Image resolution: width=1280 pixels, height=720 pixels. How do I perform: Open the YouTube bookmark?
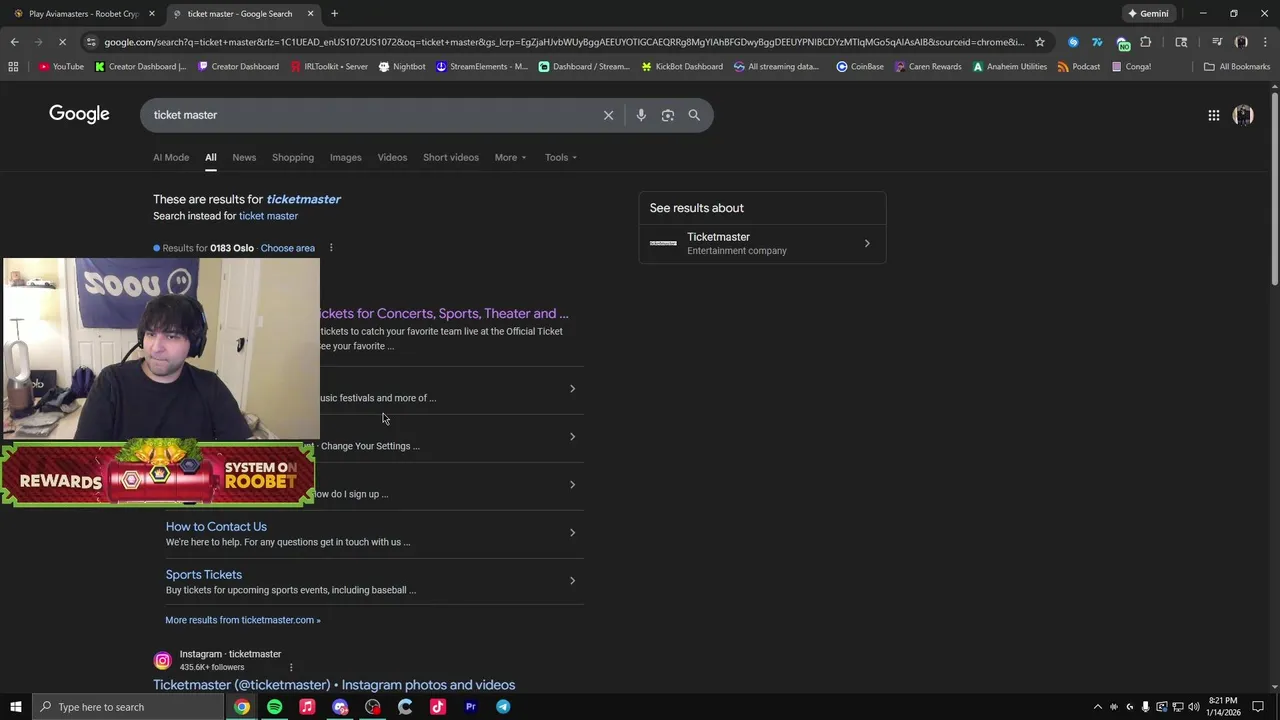(61, 67)
